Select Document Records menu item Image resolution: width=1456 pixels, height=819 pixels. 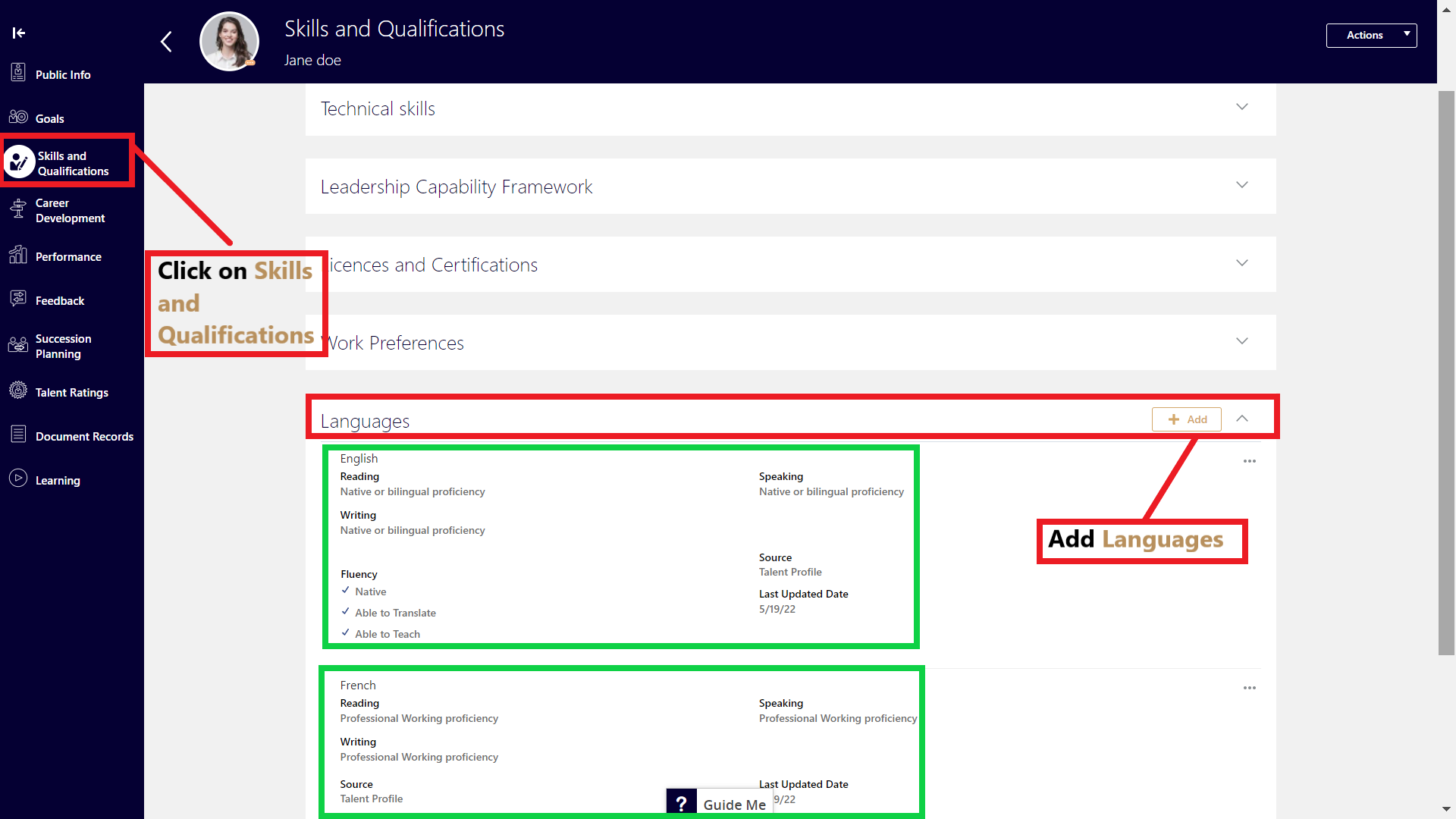[83, 437]
